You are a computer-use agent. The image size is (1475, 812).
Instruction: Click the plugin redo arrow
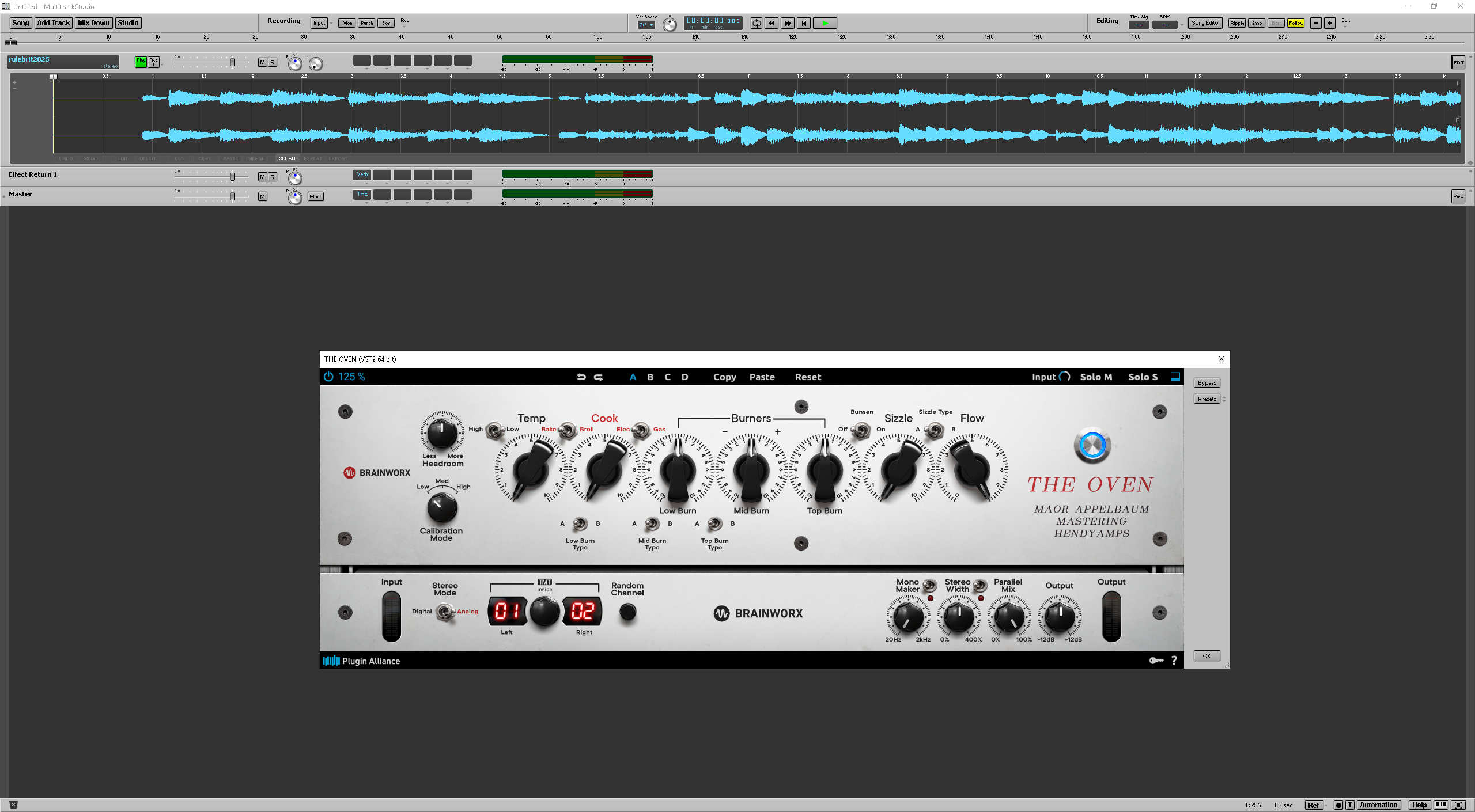coord(599,377)
